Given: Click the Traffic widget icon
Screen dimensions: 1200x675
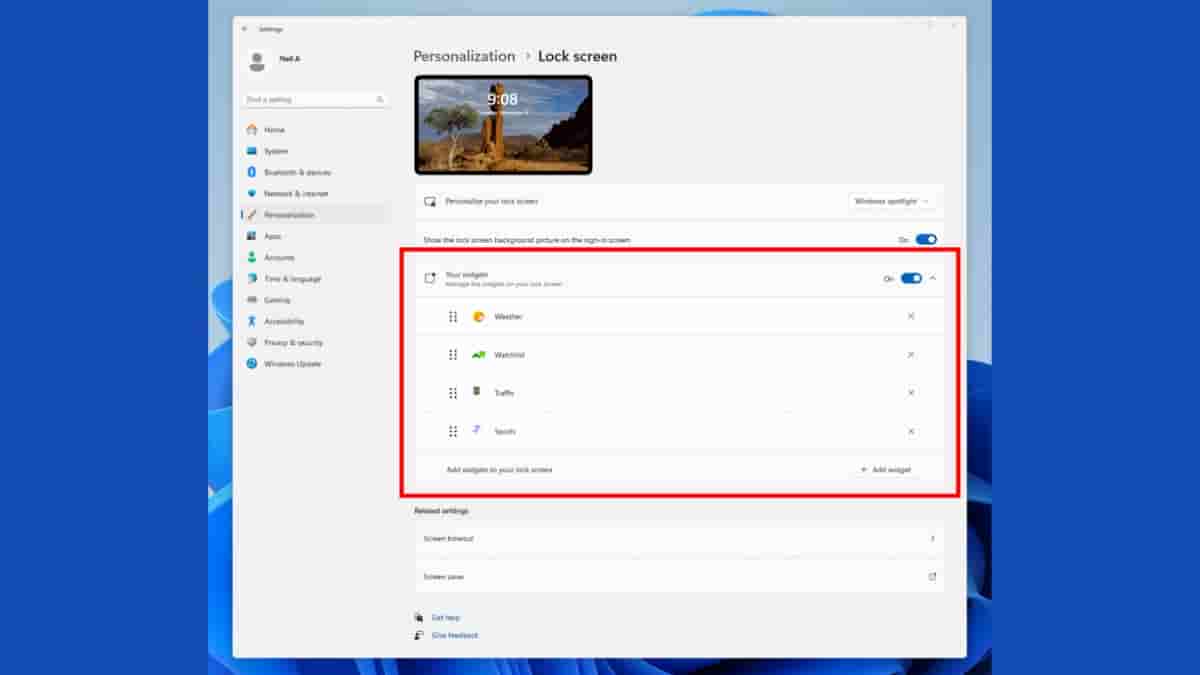Looking at the screenshot, I should click(x=477, y=392).
